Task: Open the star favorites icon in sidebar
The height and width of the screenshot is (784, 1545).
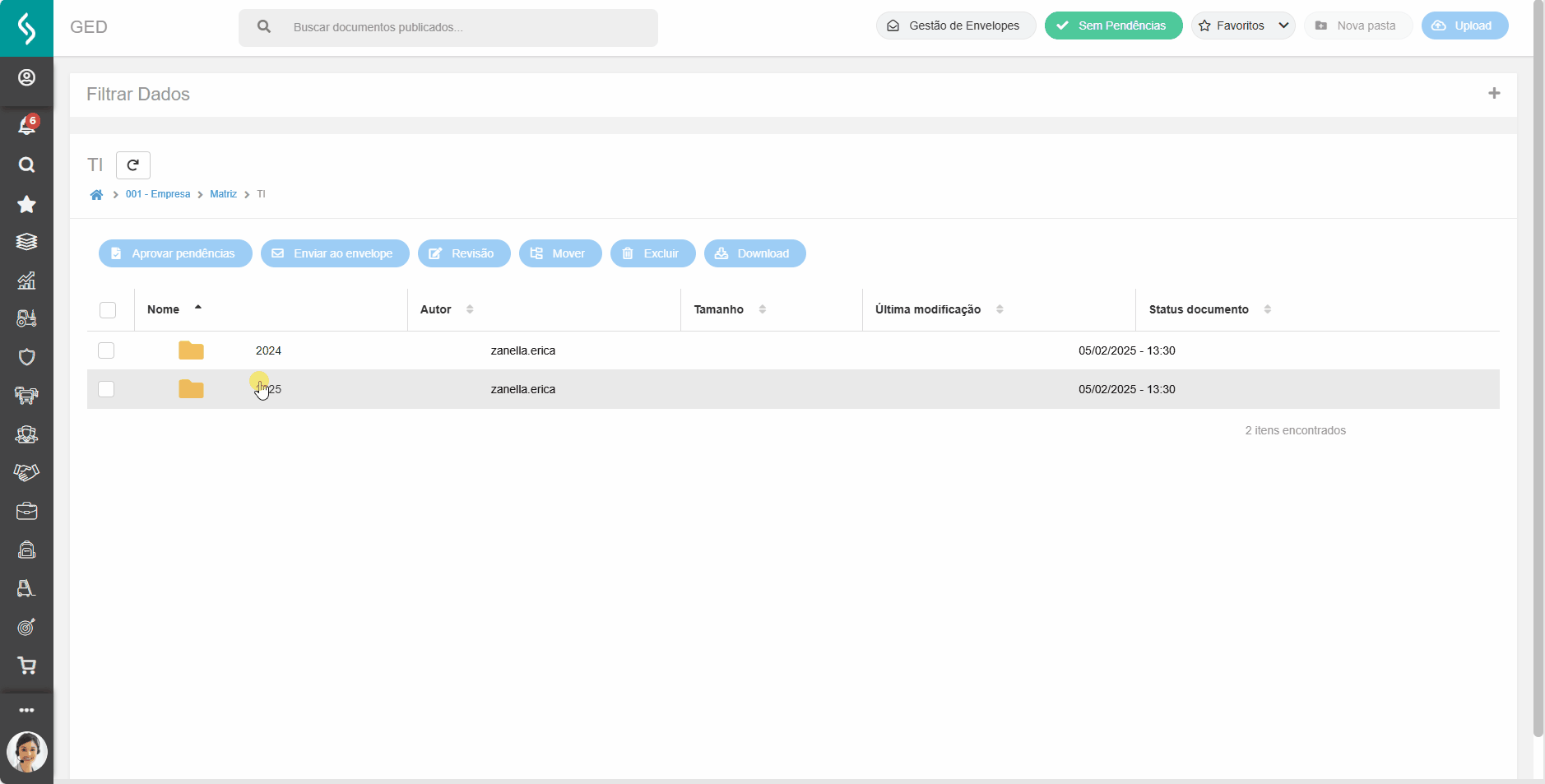Action: tap(26, 204)
